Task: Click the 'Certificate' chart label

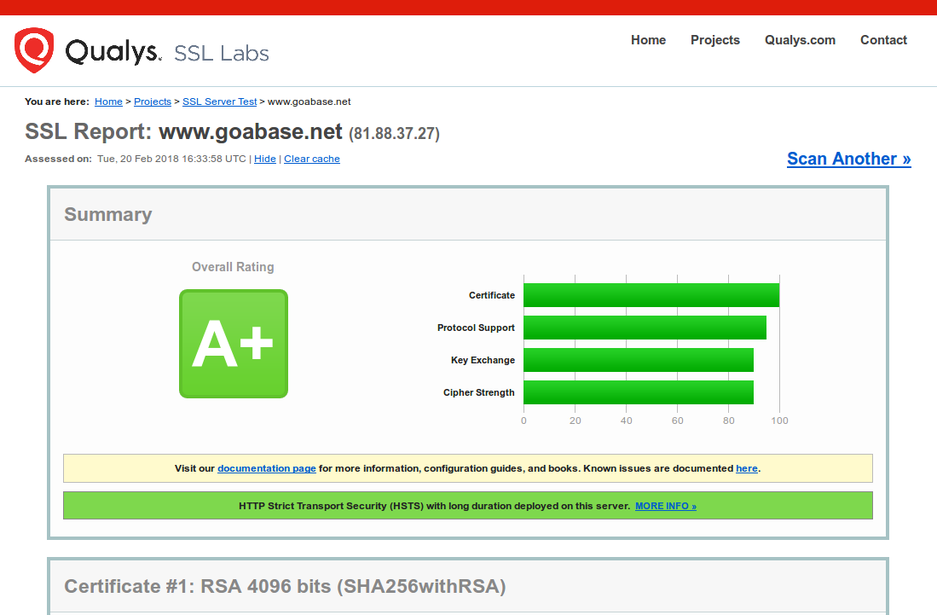Action: [492, 295]
